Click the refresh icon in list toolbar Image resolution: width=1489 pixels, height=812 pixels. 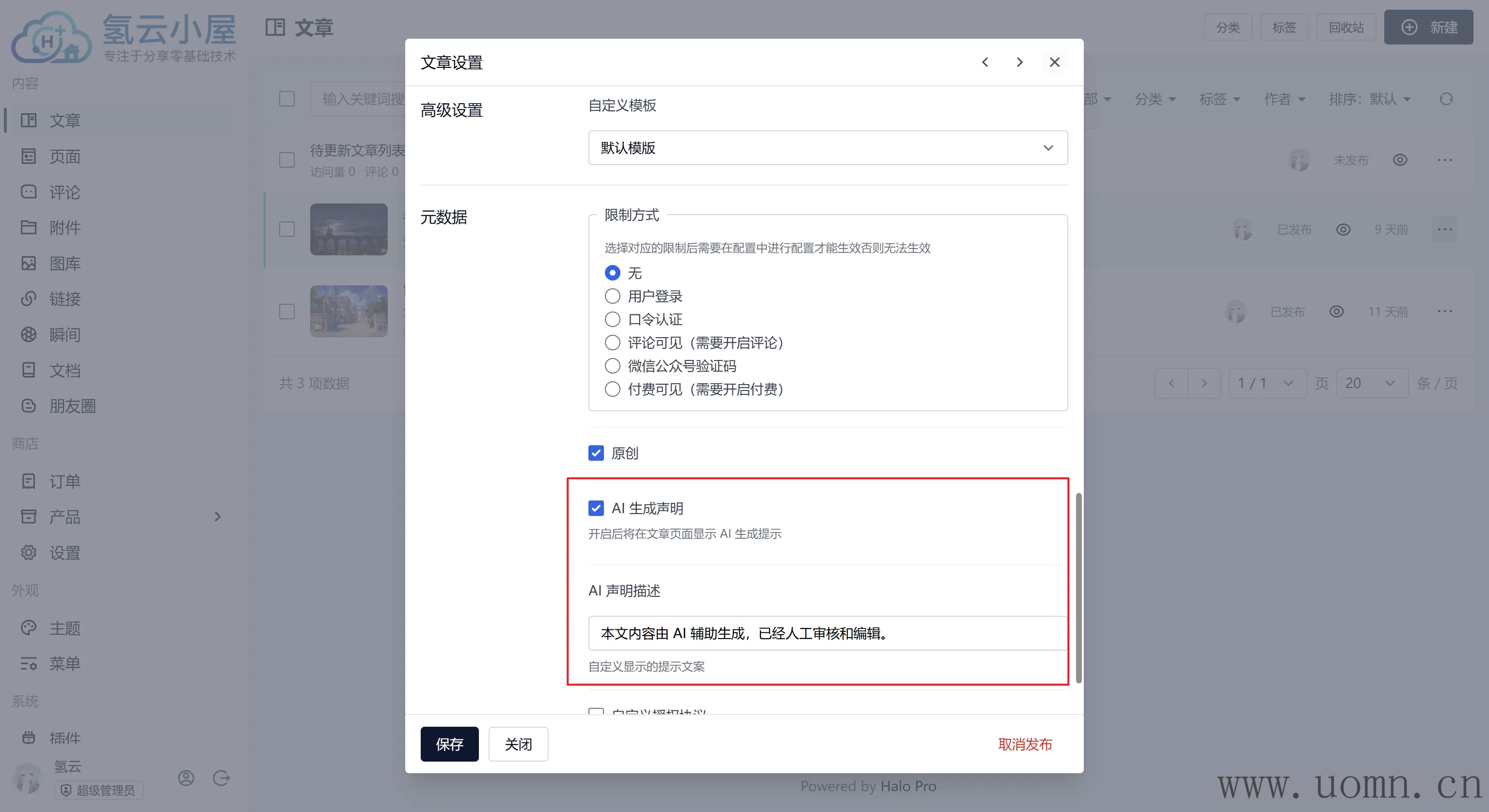1446,99
